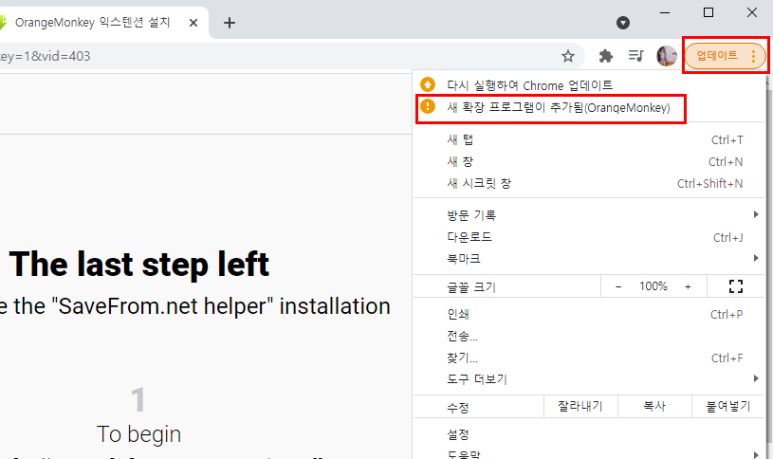Open 새 시크릿 창
Screen dimensions: 773x459
[x=589, y=183]
